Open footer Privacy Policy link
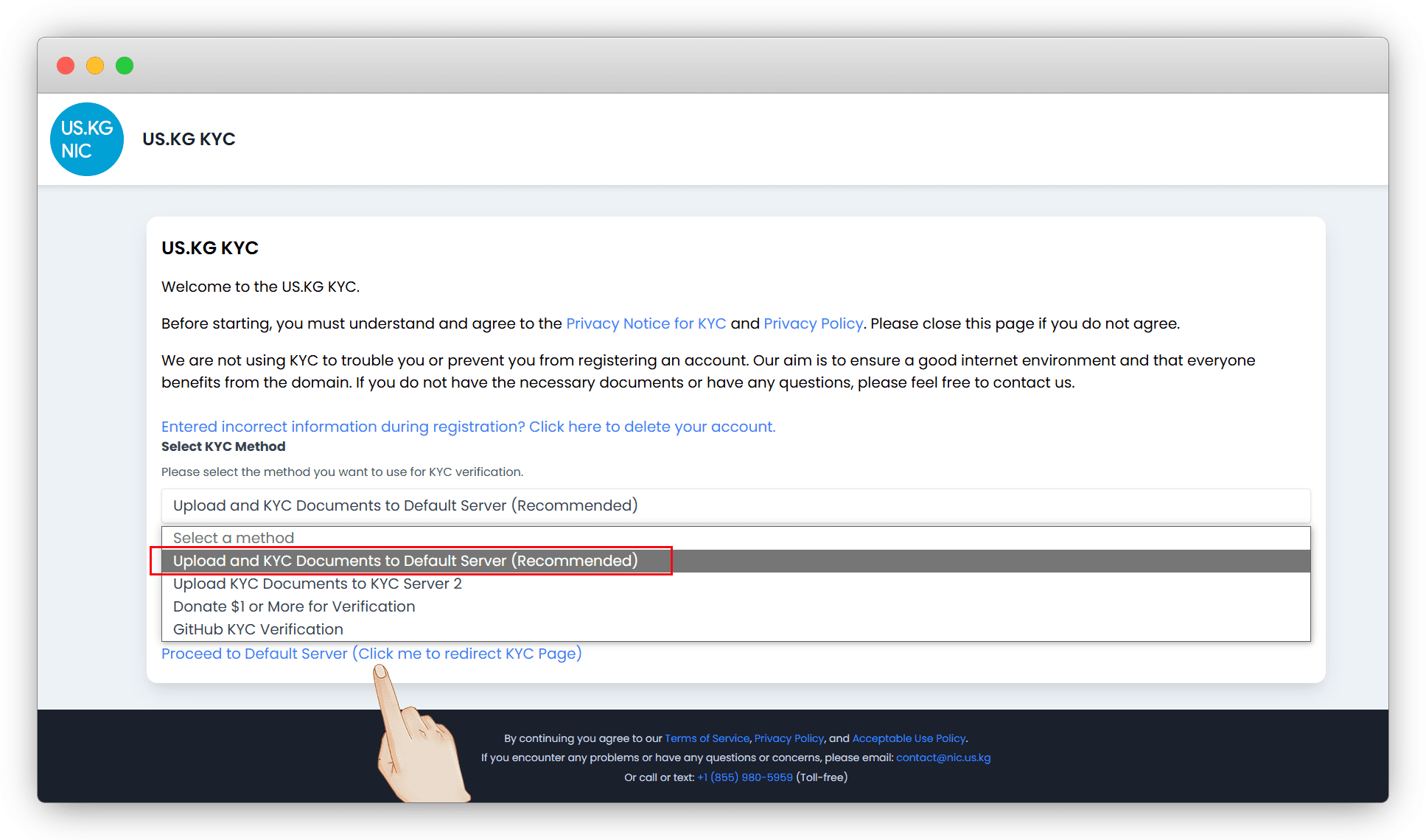This screenshot has height=840, width=1426. [789, 738]
